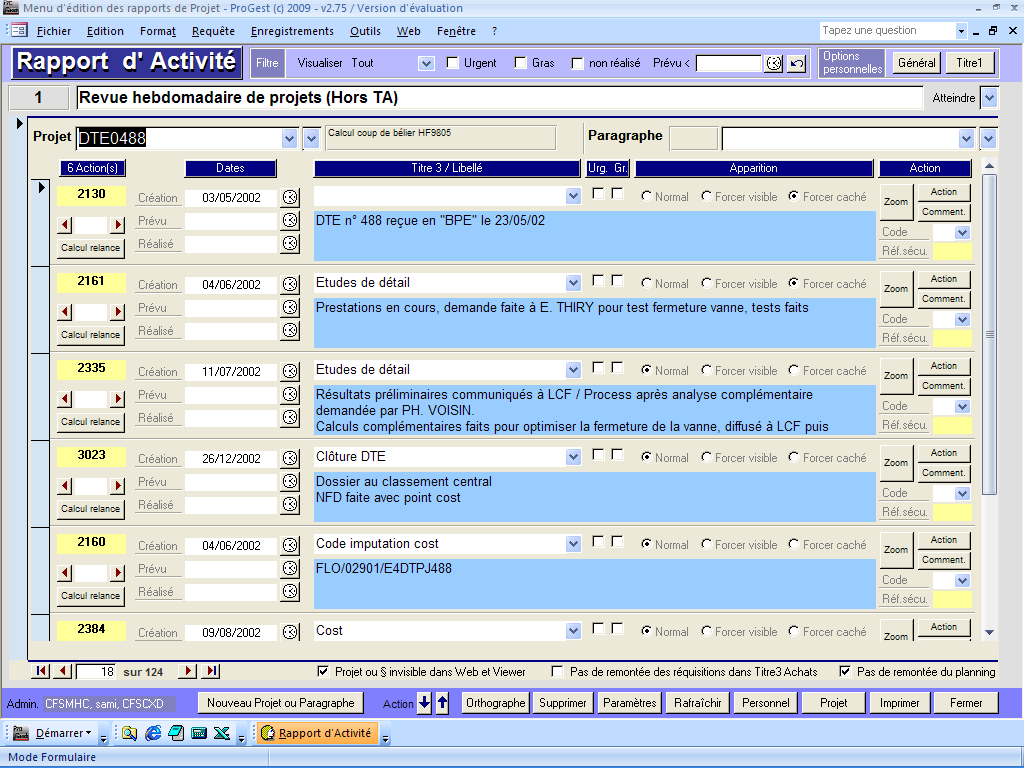1024x768 pixels.
Task: Open the Edition menu
Action: click(x=105, y=31)
